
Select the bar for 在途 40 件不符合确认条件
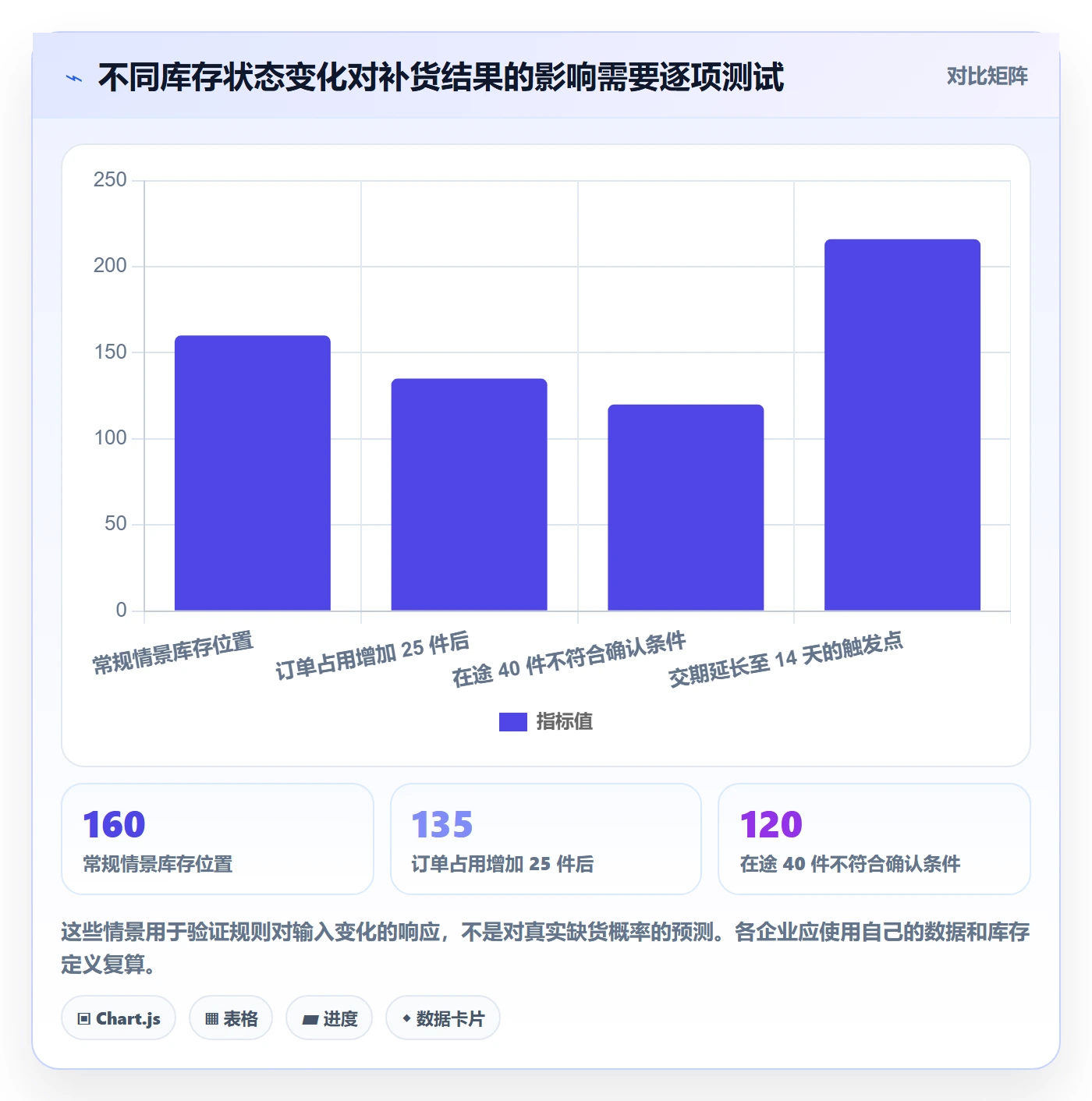[x=686, y=508]
